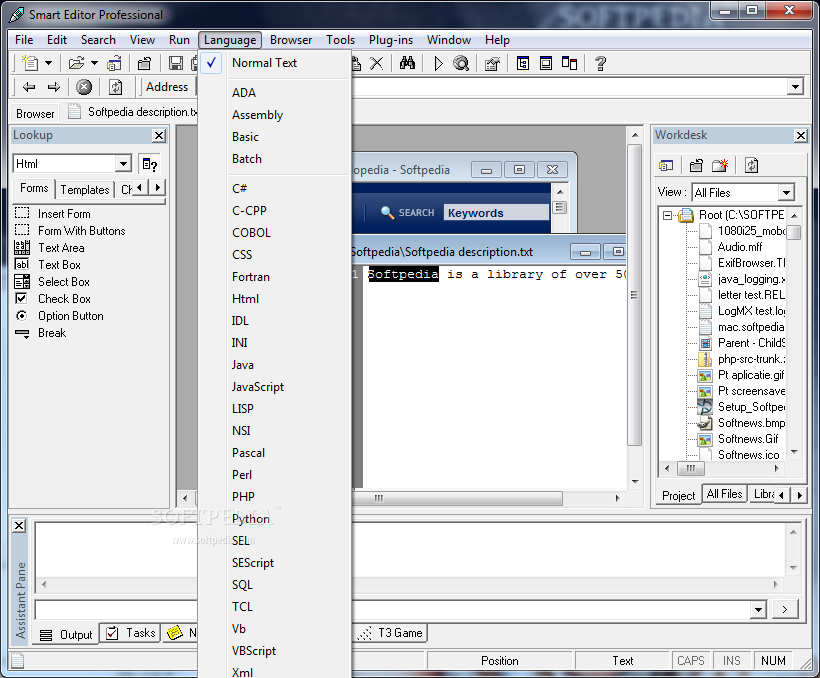This screenshot has height=678, width=820.
Task: Click Form With Buttons lookup item
Action: (82, 231)
